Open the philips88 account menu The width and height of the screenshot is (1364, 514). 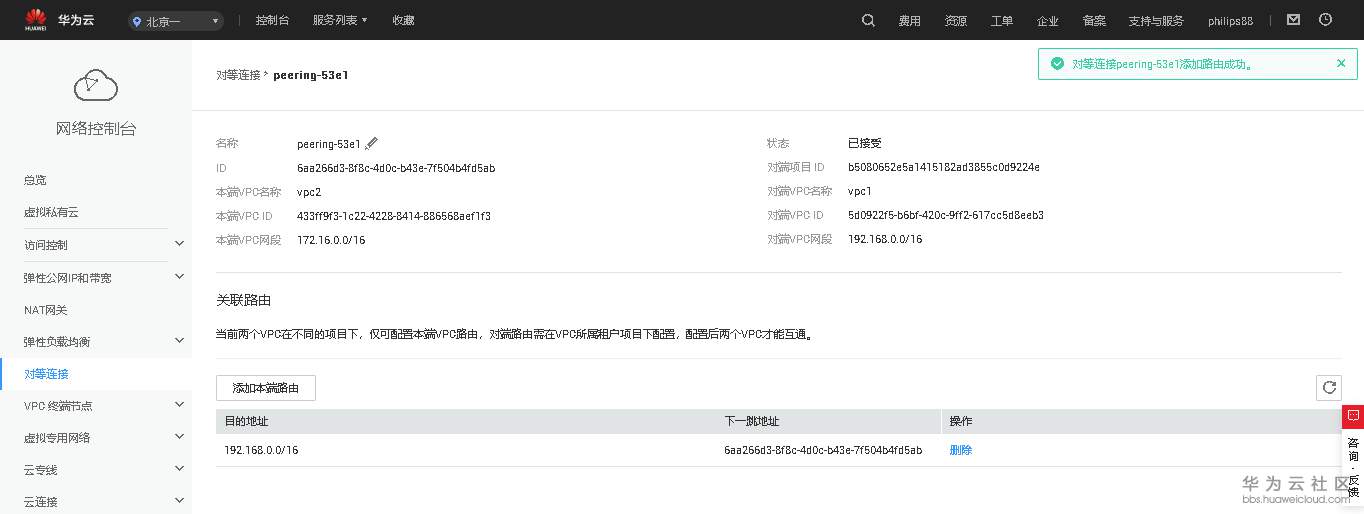click(x=1230, y=21)
